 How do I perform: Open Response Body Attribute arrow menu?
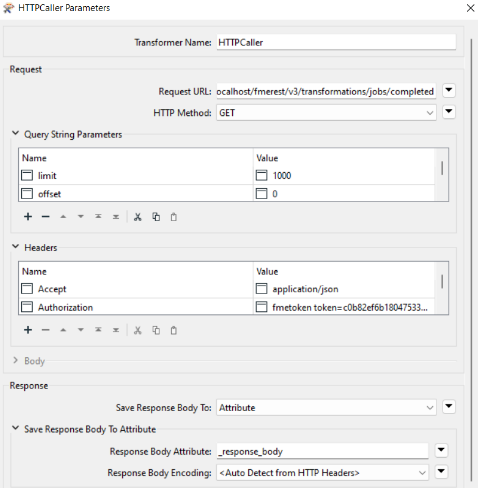pos(441,450)
